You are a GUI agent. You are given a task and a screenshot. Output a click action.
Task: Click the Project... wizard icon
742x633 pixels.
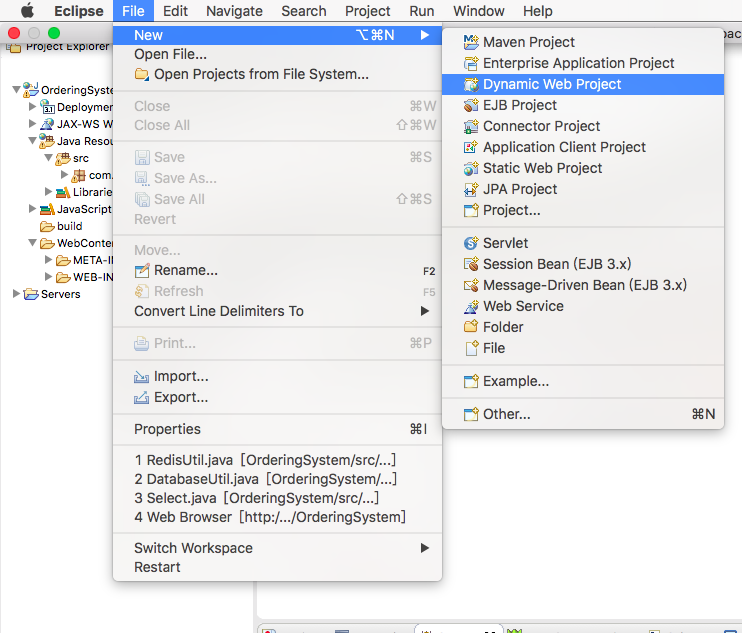(471, 210)
